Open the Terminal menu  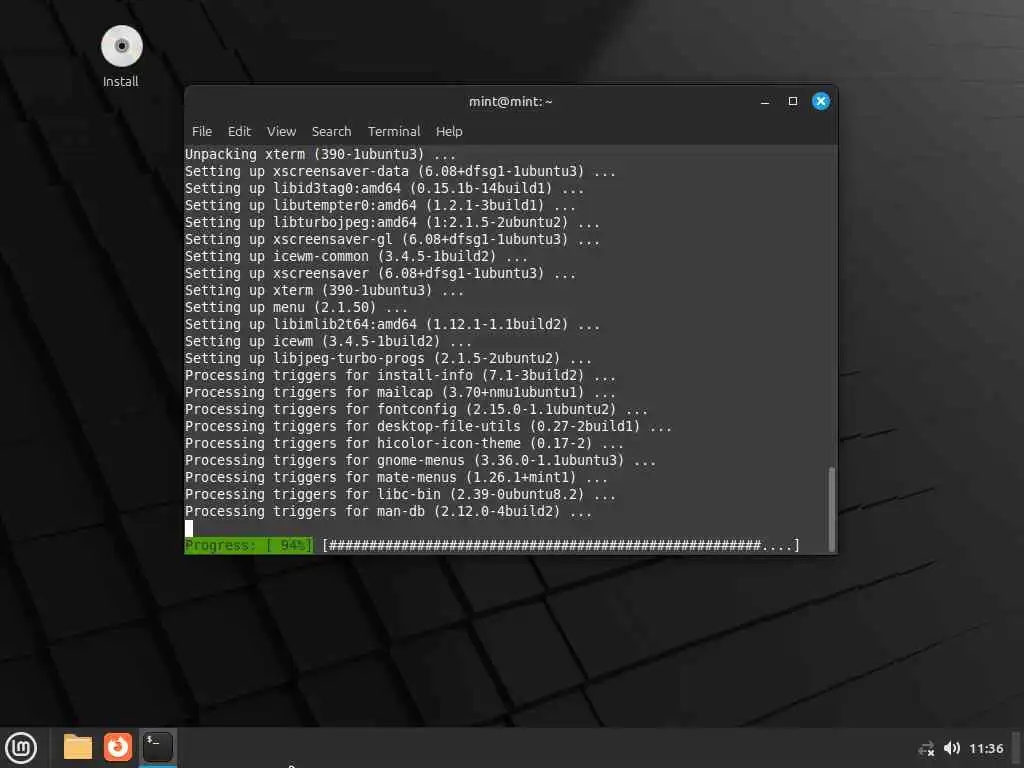[x=394, y=131]
